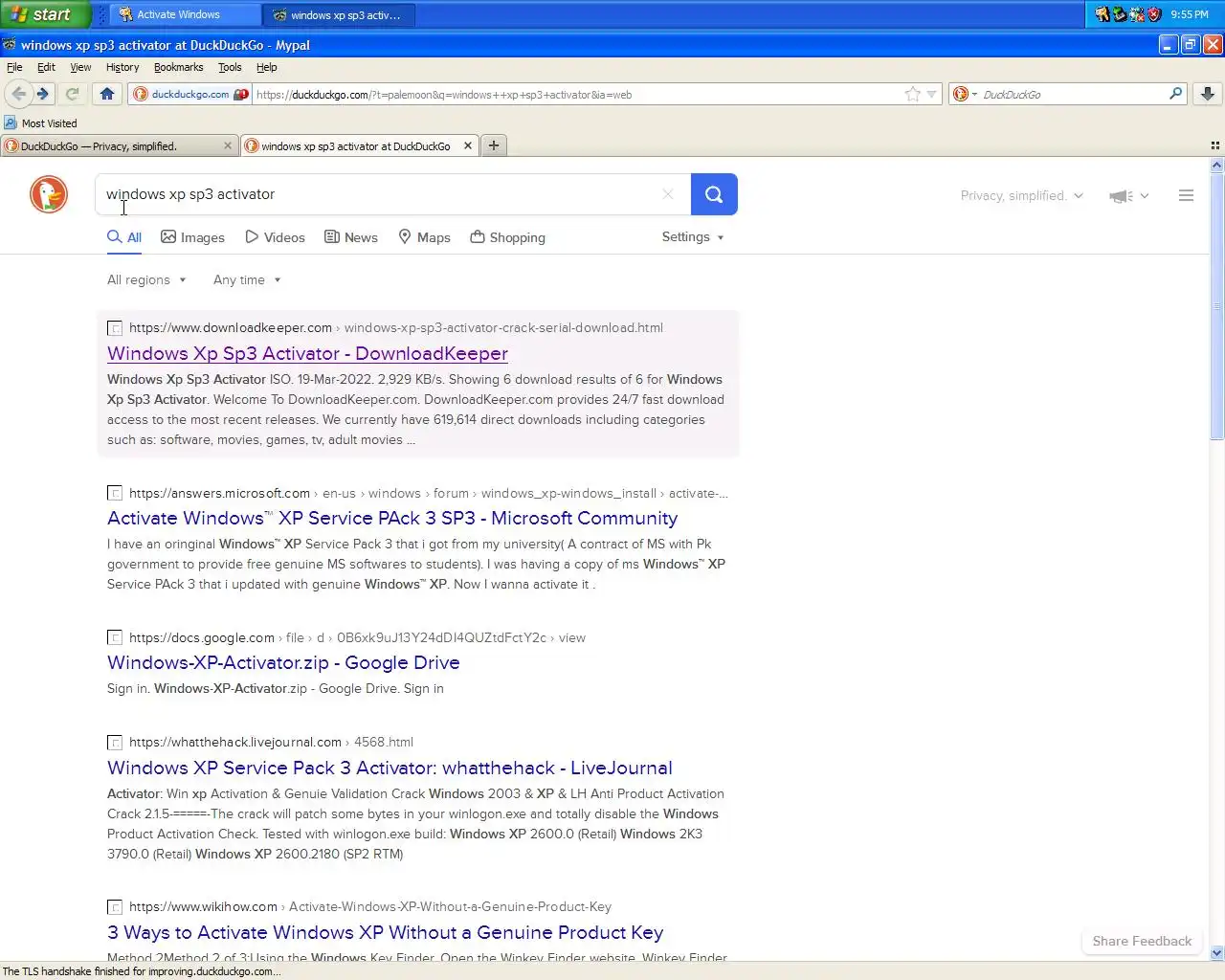Open Windows Xp Sp3 Activator - DownloadKeeper link
The image size is (1225, 980).
pyautogui.click(x=307, y=353)
